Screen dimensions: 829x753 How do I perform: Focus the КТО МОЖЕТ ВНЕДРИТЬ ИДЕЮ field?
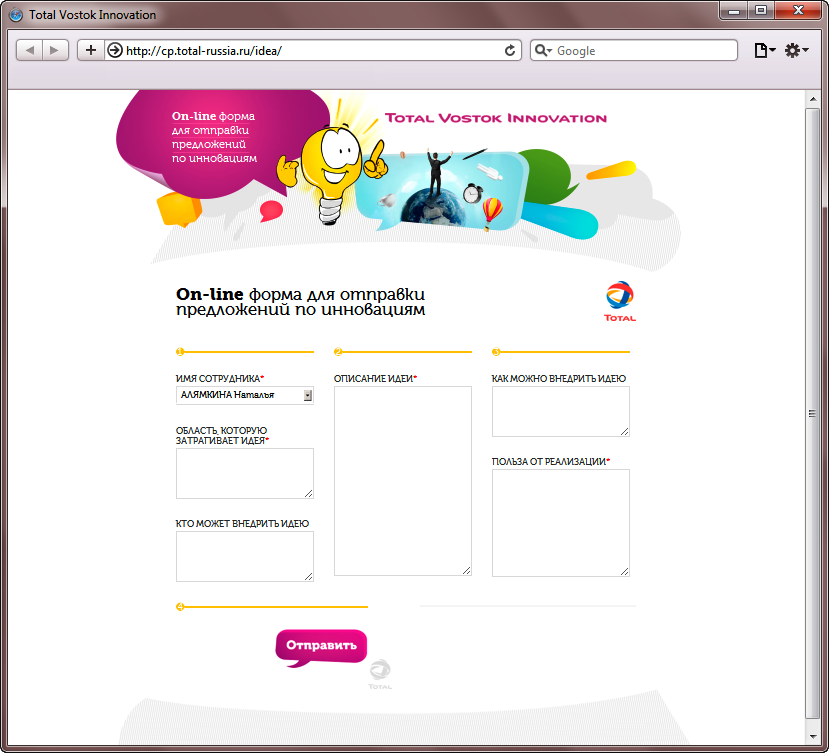(x=245, y=556)
